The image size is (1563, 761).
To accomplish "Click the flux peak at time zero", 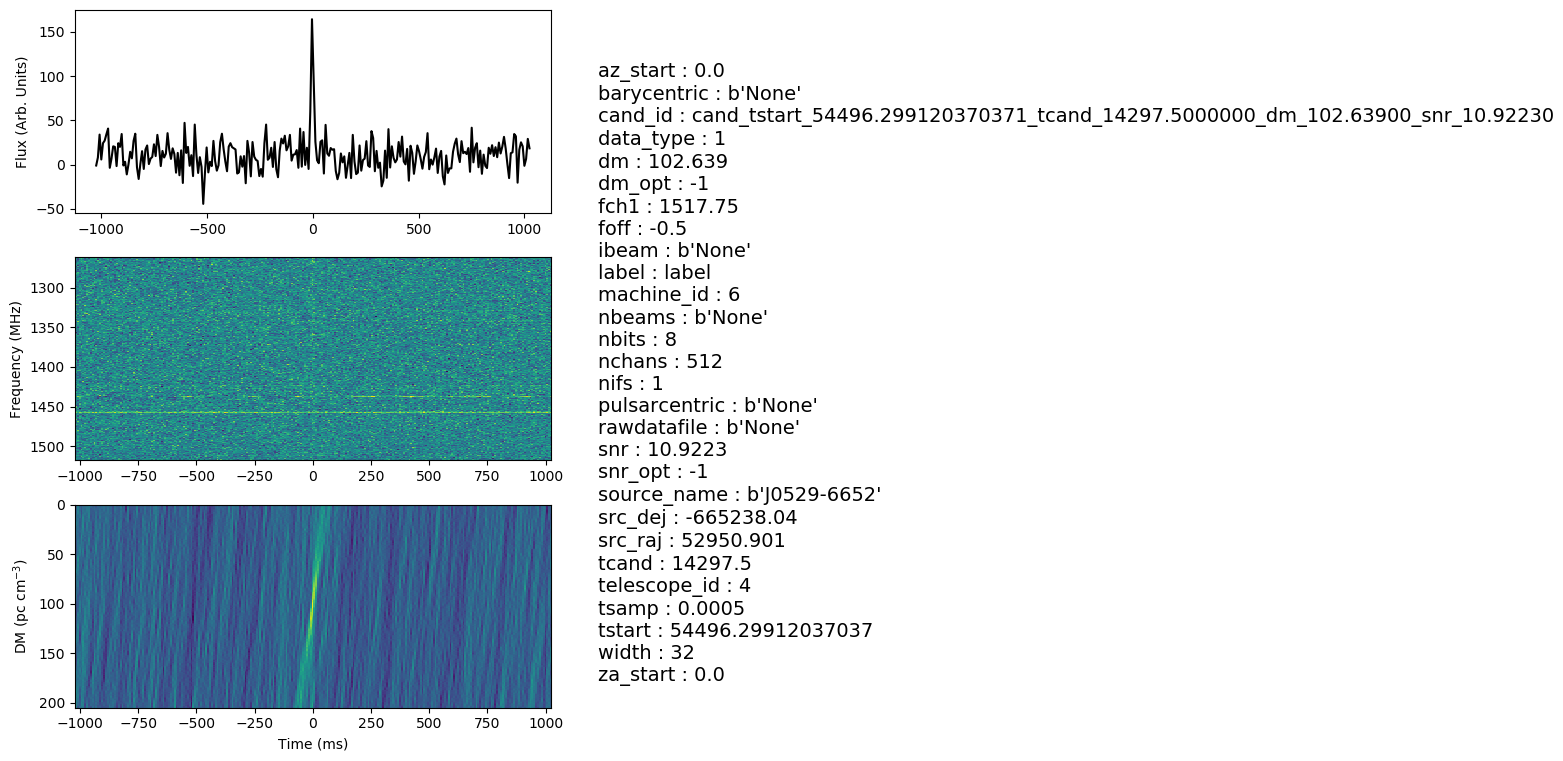I will click(x=312, y=22).
